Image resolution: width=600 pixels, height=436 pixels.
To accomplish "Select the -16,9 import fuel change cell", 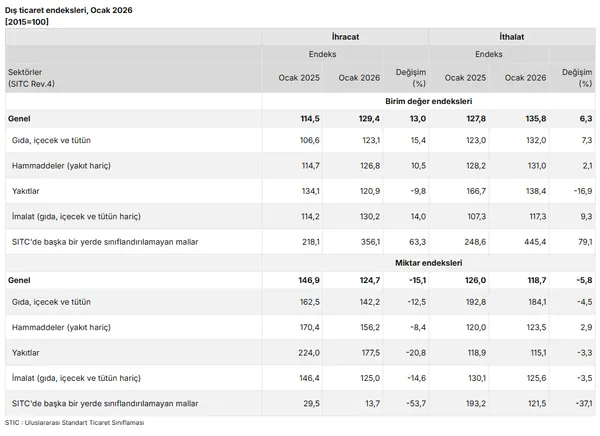I will coord(584,190).
